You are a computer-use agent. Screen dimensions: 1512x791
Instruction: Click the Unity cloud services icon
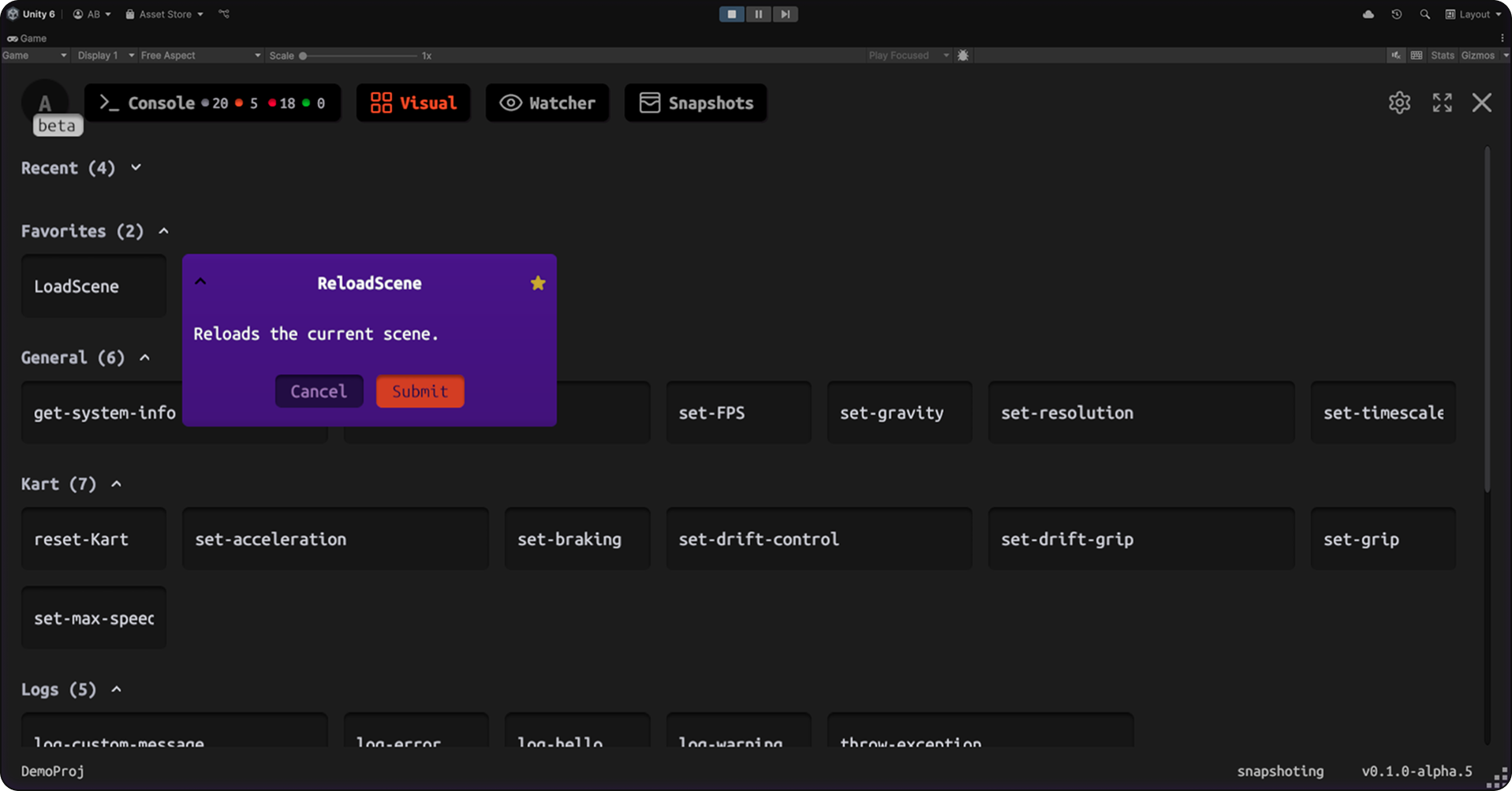[1368, 14]
